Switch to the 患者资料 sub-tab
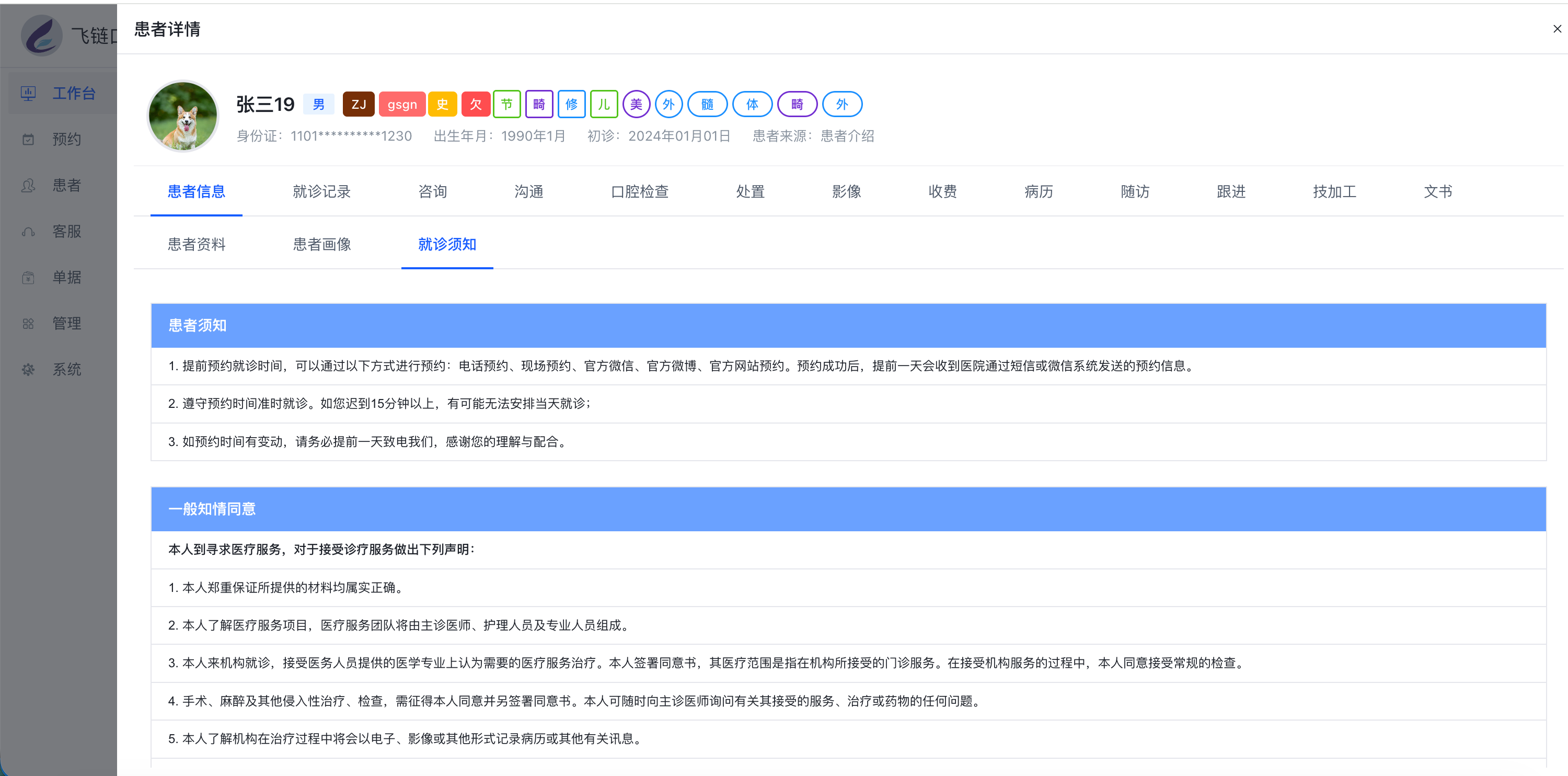The height and width of the screenshot is (776, 1568). click(197, 244)
